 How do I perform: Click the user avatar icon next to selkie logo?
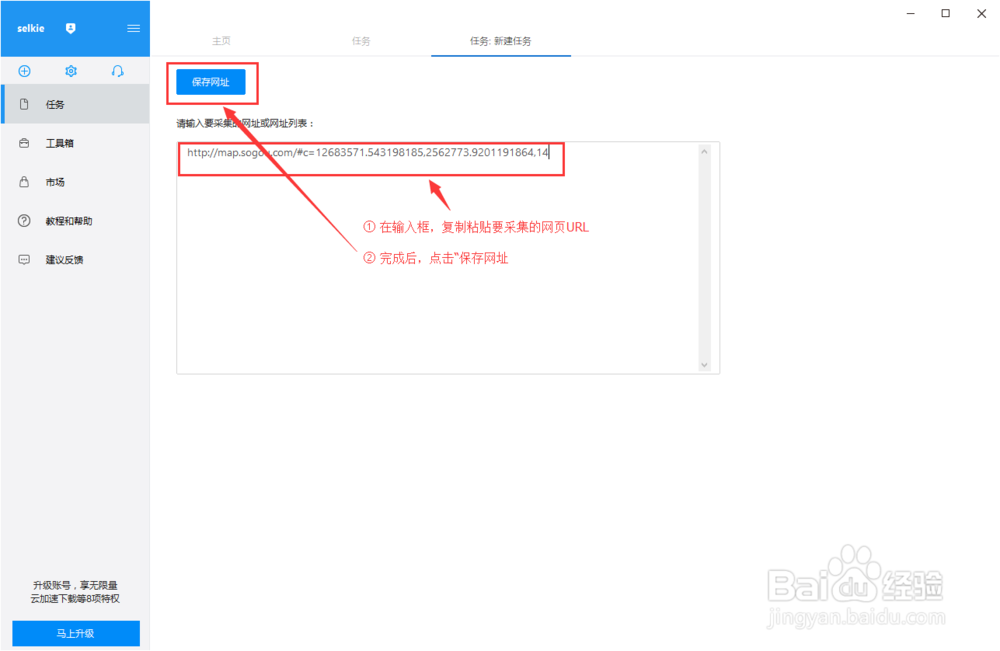[x=70, y=28]
